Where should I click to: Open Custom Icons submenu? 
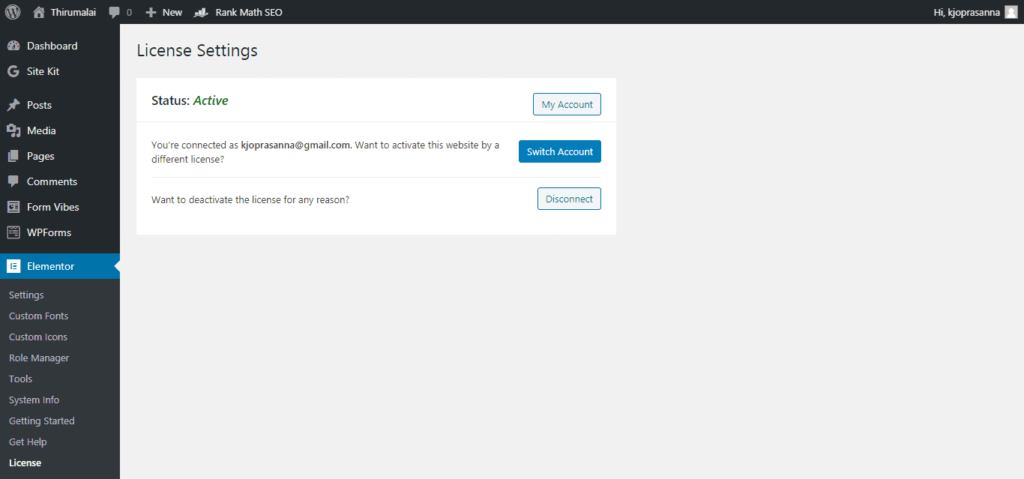tap(38, 337)
